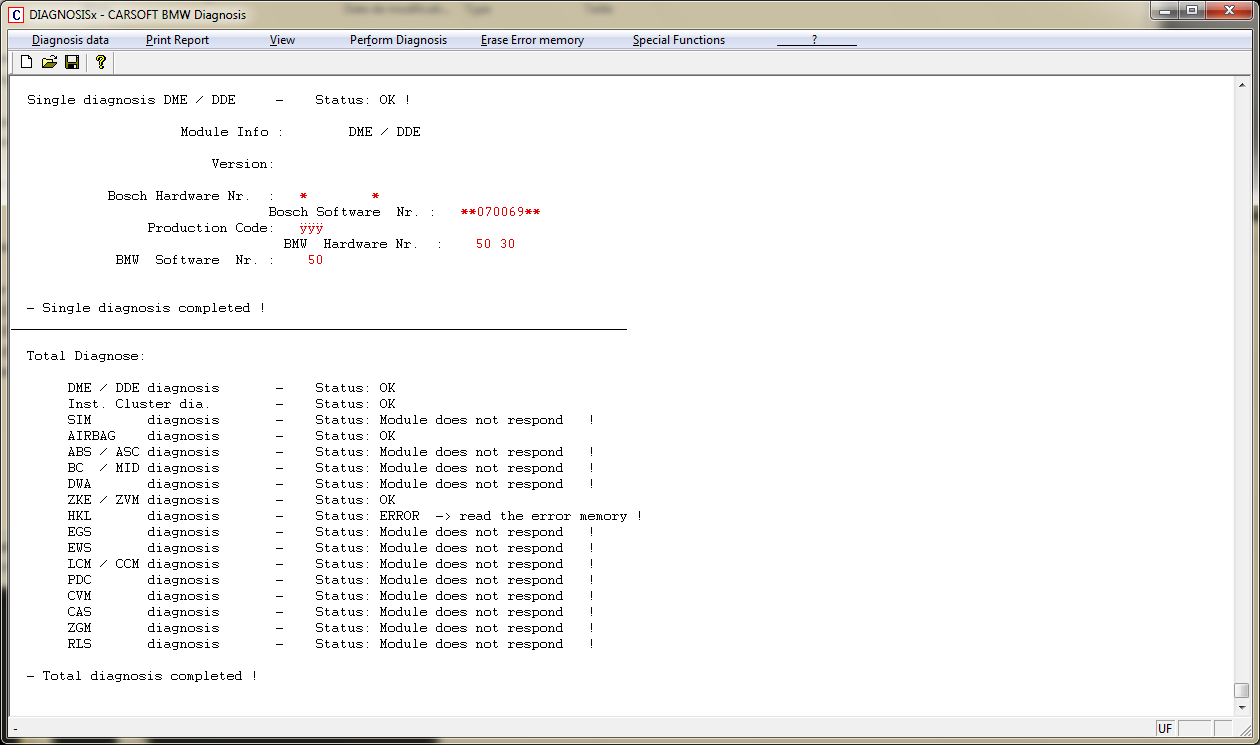Click the PDC diagnosis row
Viewport: 1260px width, 745px height.
tap(331, 580)
